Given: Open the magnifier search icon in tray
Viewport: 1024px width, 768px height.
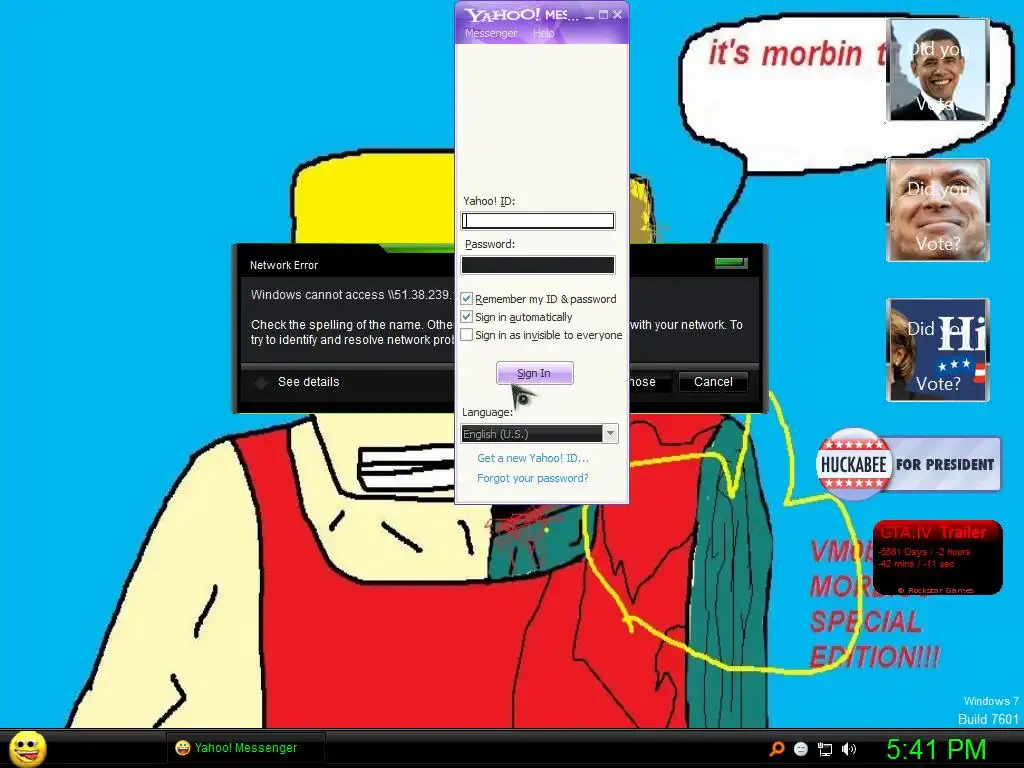Looking at the screenshot, I should pyautogui.click(x=777, y=748).
